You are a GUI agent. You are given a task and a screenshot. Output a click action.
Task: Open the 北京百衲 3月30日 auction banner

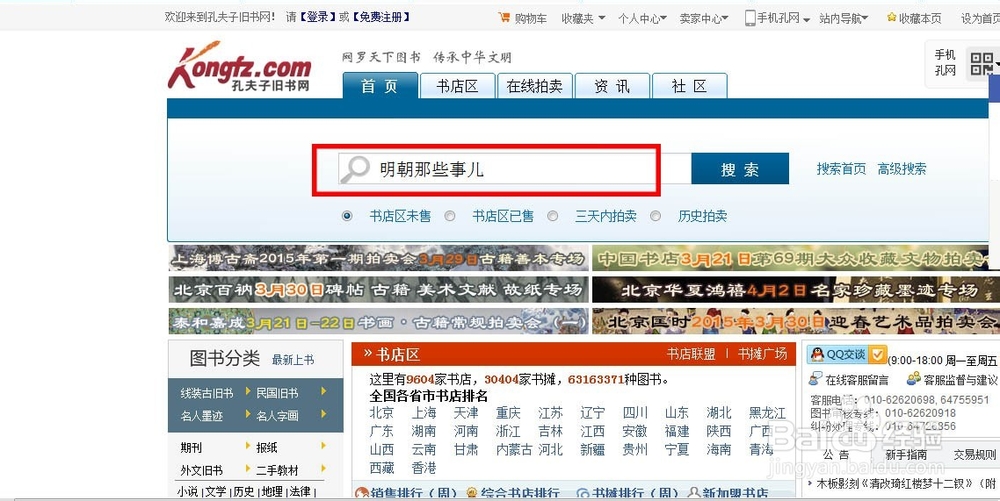coord(378,290)
